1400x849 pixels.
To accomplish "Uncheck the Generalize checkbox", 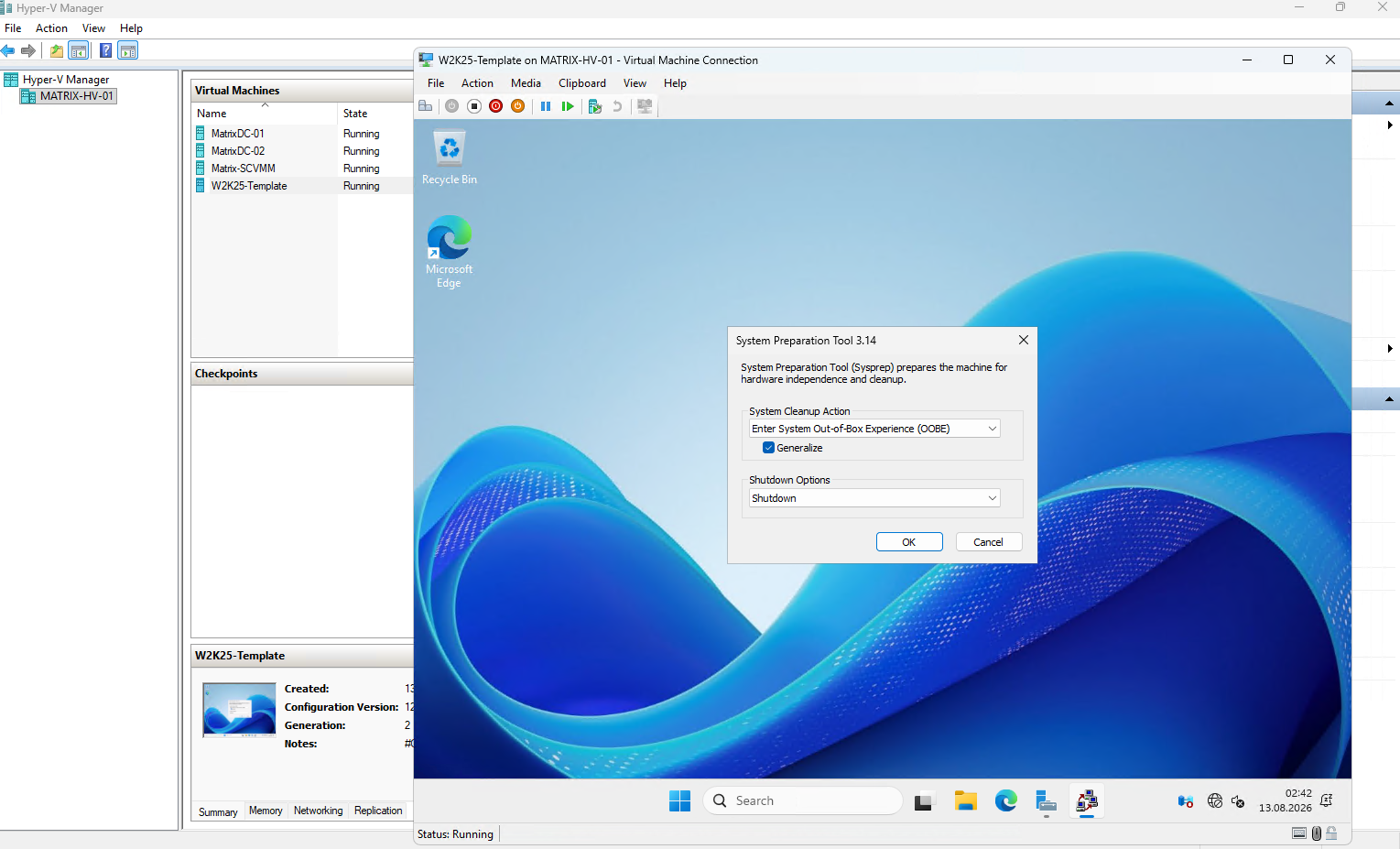I will (769, 448).
